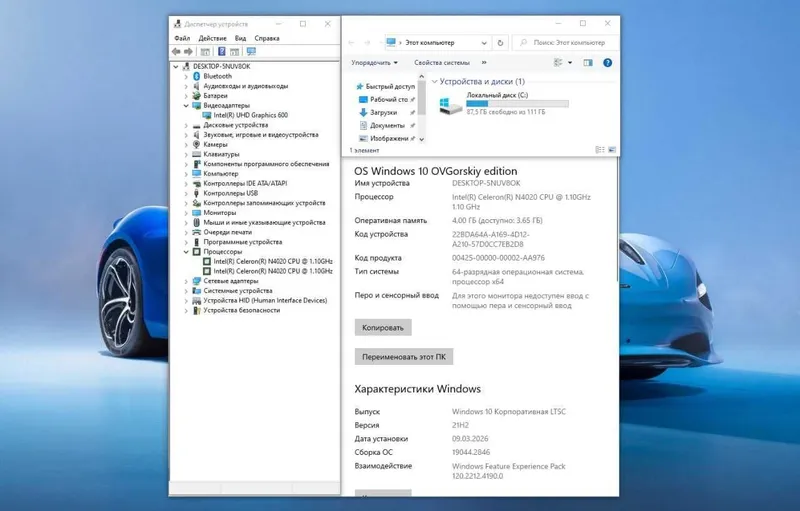The image size is (800, 511).
Task: Click the Explorer back navigation arrow
Action: [352, 43]
